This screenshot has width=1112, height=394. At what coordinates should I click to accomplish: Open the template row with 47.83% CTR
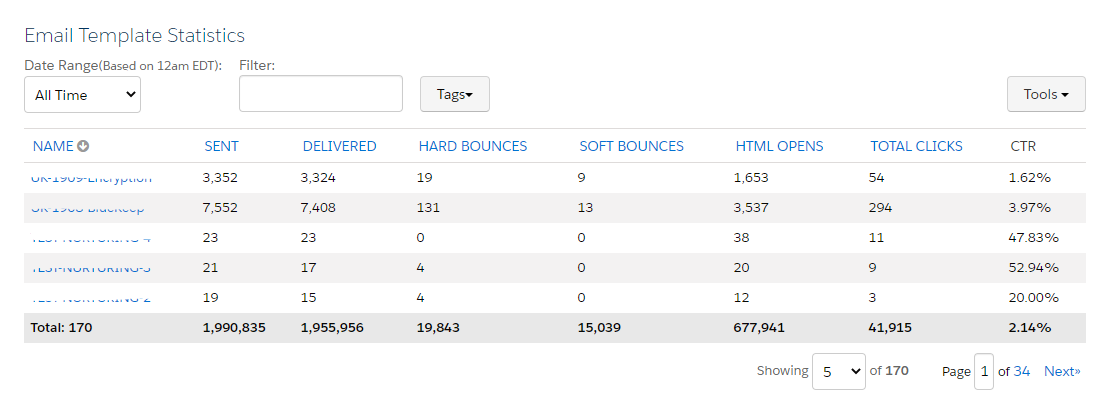point(91,237)
